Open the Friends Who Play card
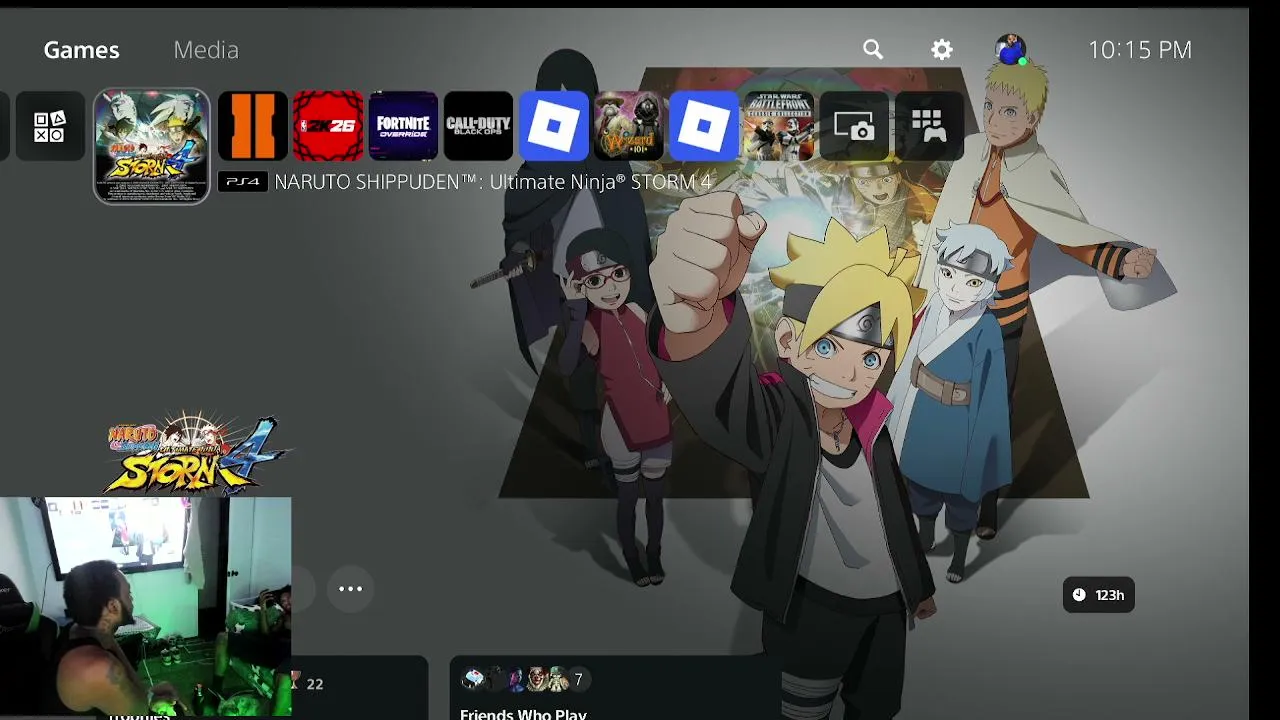This screenshot has height=720, width=1280. pyautogui.click(x=614, y=688)
